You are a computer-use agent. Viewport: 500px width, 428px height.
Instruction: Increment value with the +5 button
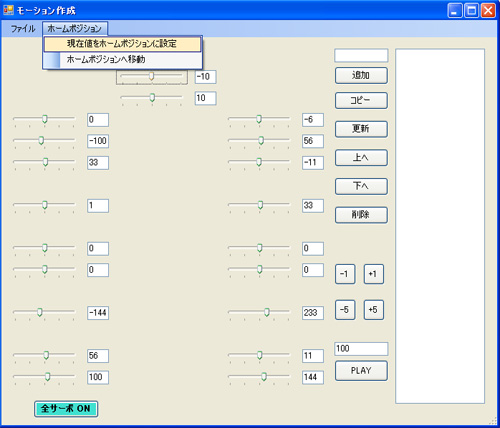click(373, 310)
